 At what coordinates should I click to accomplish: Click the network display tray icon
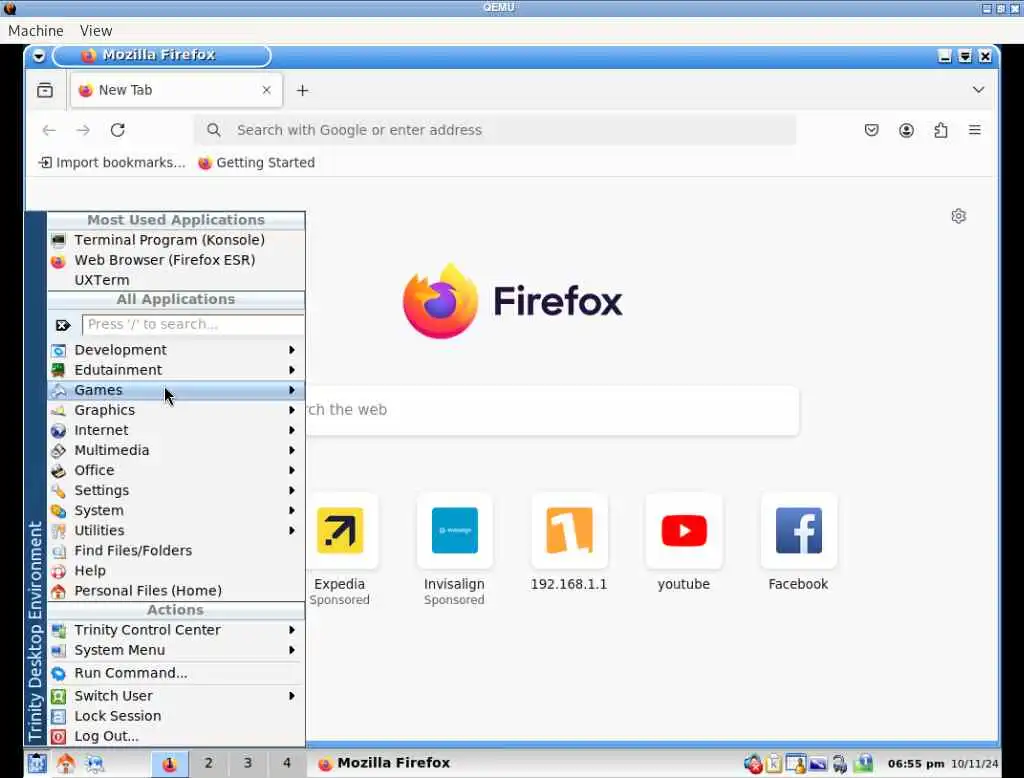[818, 764]
